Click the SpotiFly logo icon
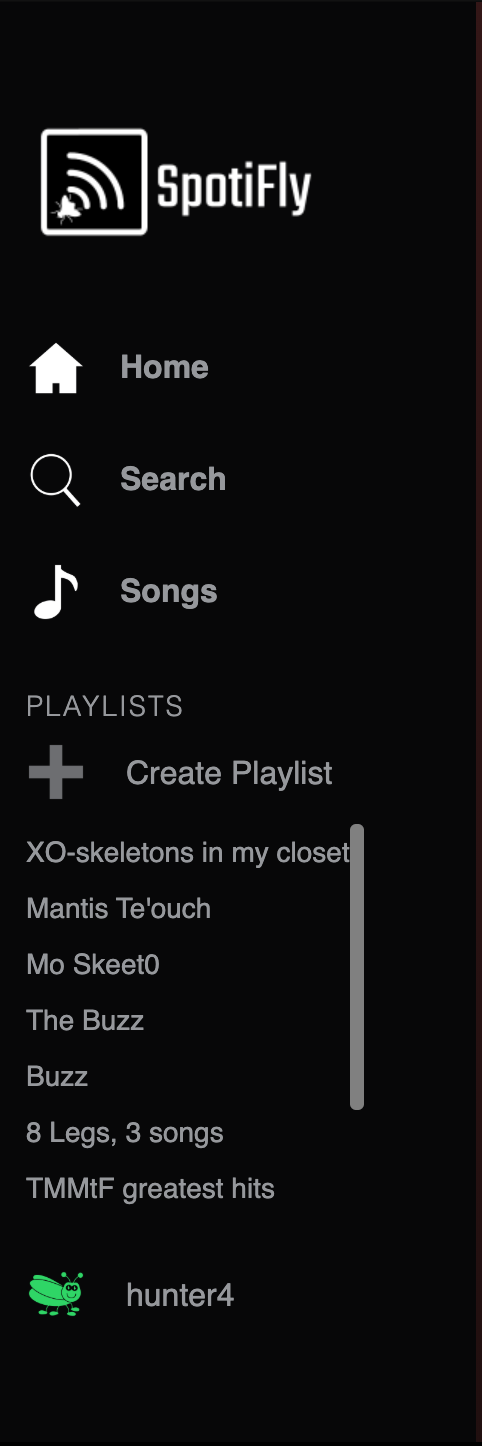 (94, 182)
